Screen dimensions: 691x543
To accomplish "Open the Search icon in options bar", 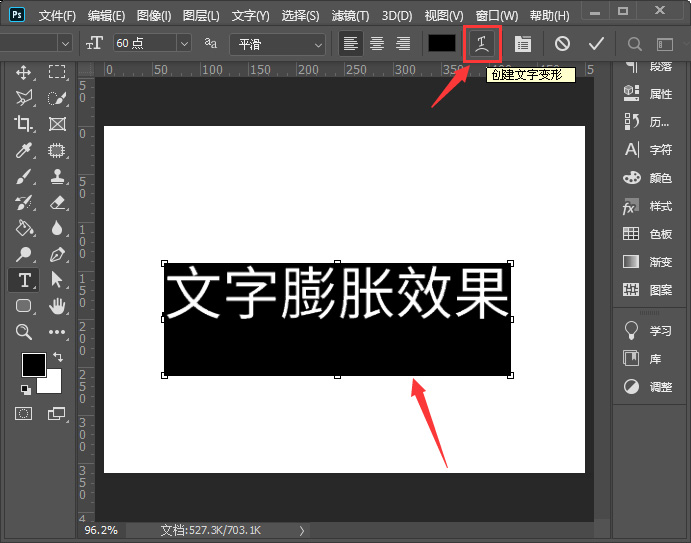I will click(635, 44).
